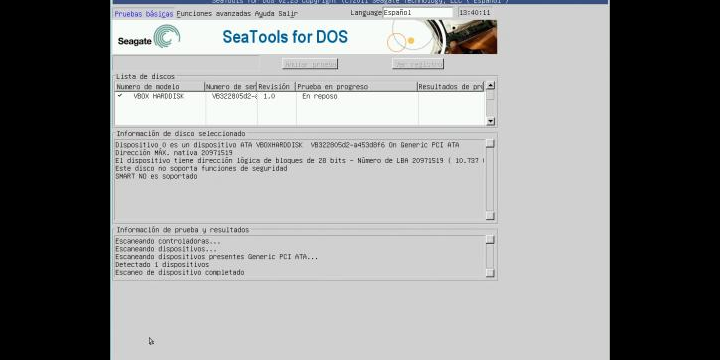This screenshot has width=720, height=360.
Task: Click the Resultados de prueba column header
Action: [451, 87]
